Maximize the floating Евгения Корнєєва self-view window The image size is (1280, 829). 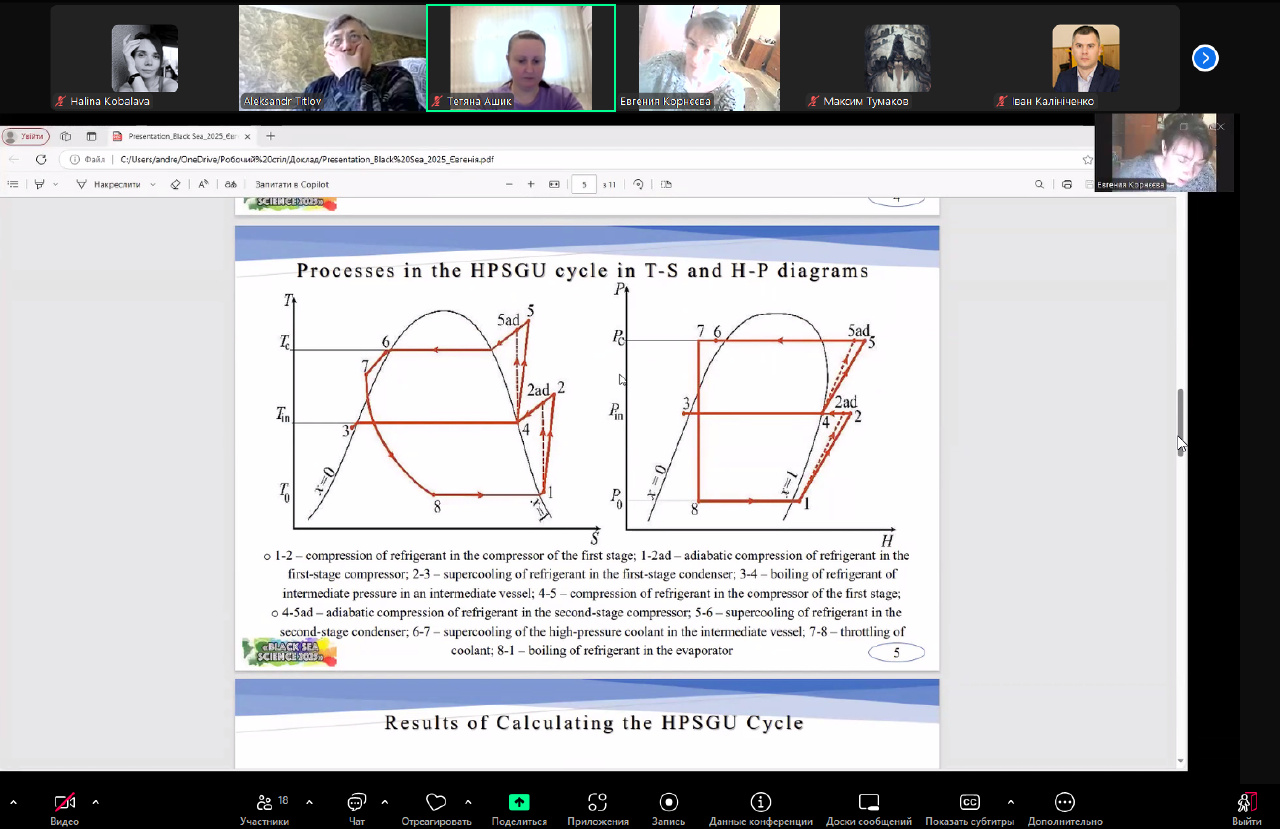[x=1182, y=127]
